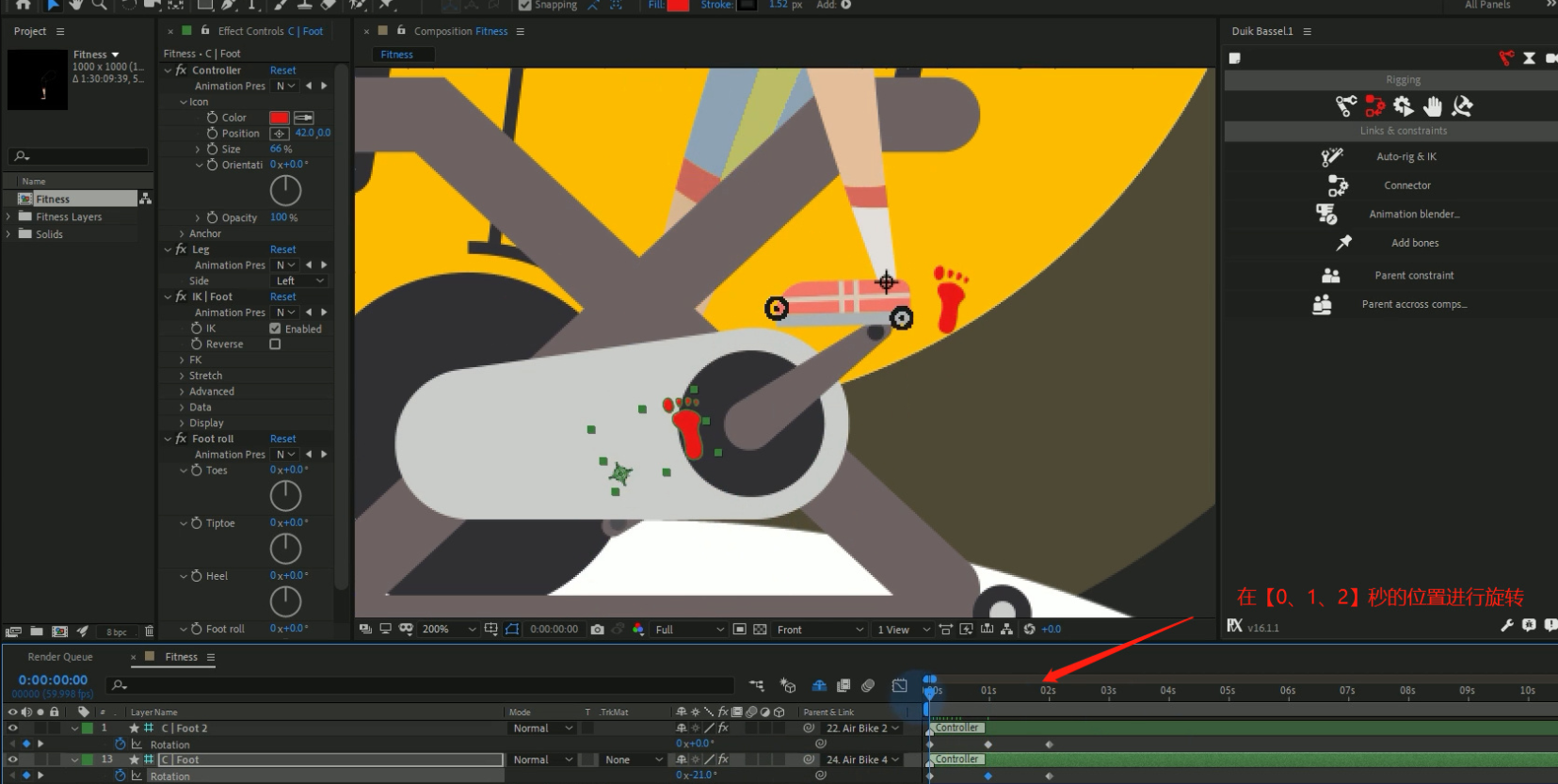Select the Fitness timeline tab
Image resolution: width=1558 pixels, height=784 pixels.
pyautogui.click(x=181, y=657)
